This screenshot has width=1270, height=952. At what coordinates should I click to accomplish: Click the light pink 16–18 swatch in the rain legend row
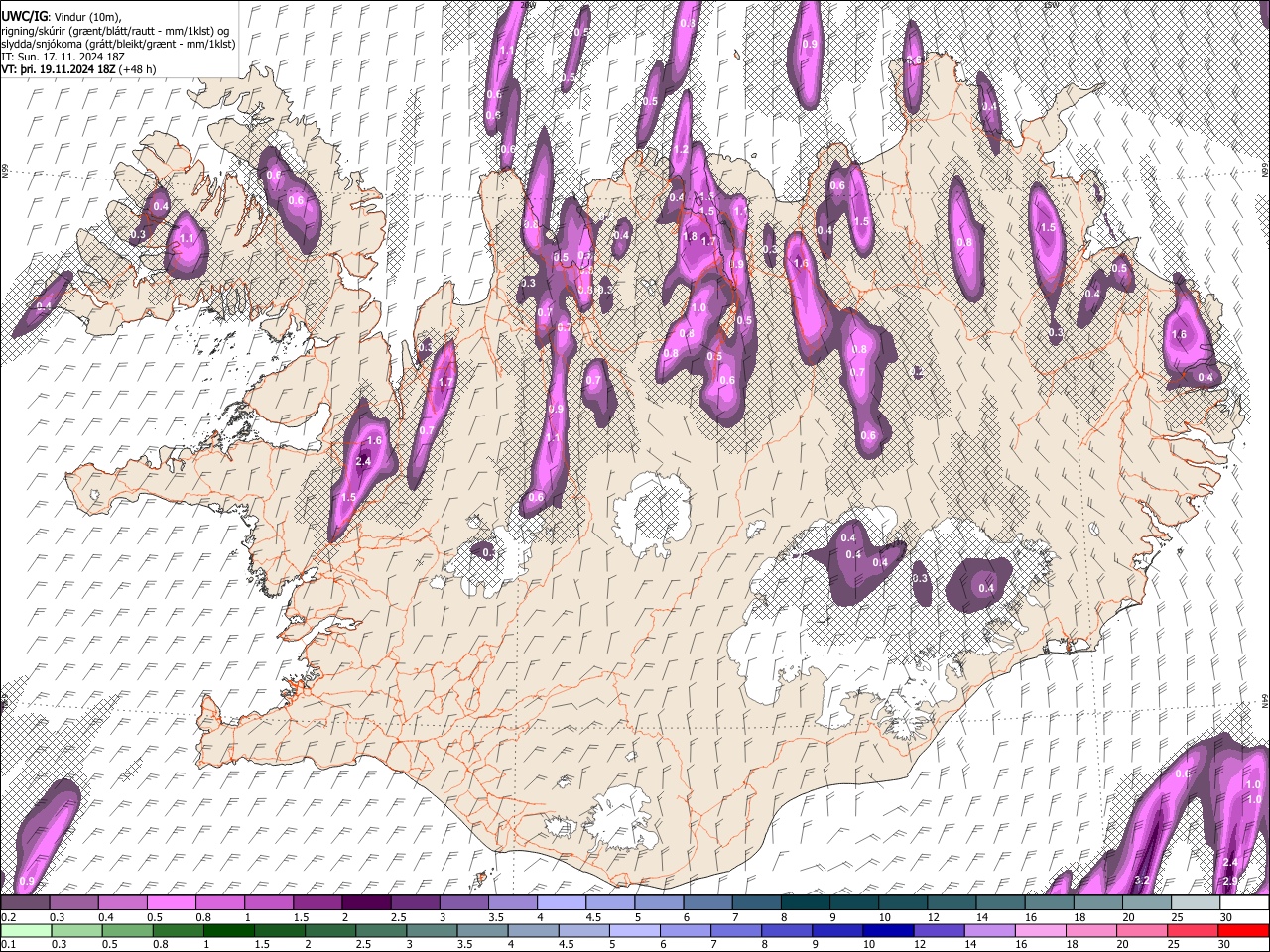[1041, 931]
